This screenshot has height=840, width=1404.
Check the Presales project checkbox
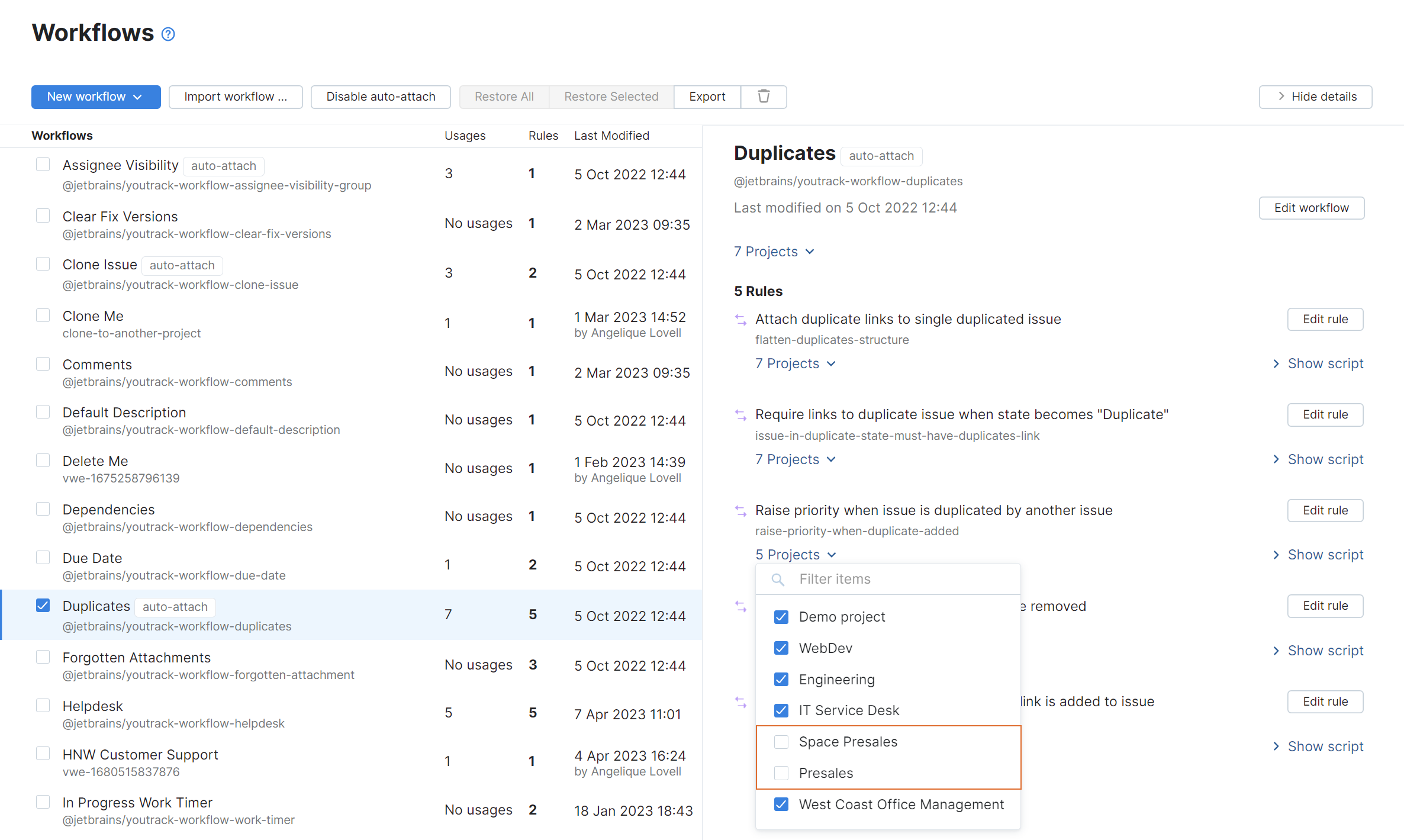point(781,773)
